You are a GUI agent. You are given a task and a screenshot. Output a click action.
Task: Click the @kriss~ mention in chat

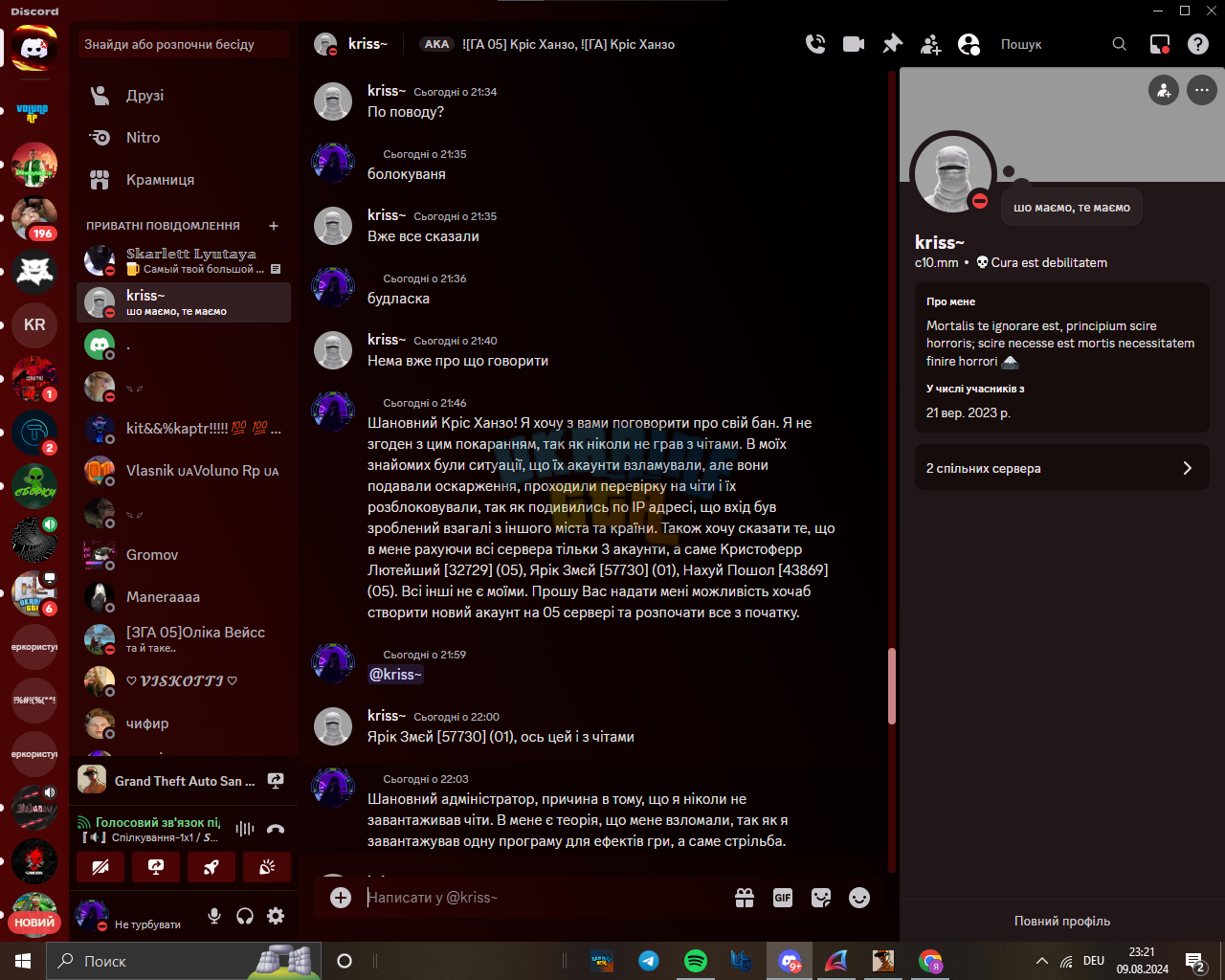395,675
